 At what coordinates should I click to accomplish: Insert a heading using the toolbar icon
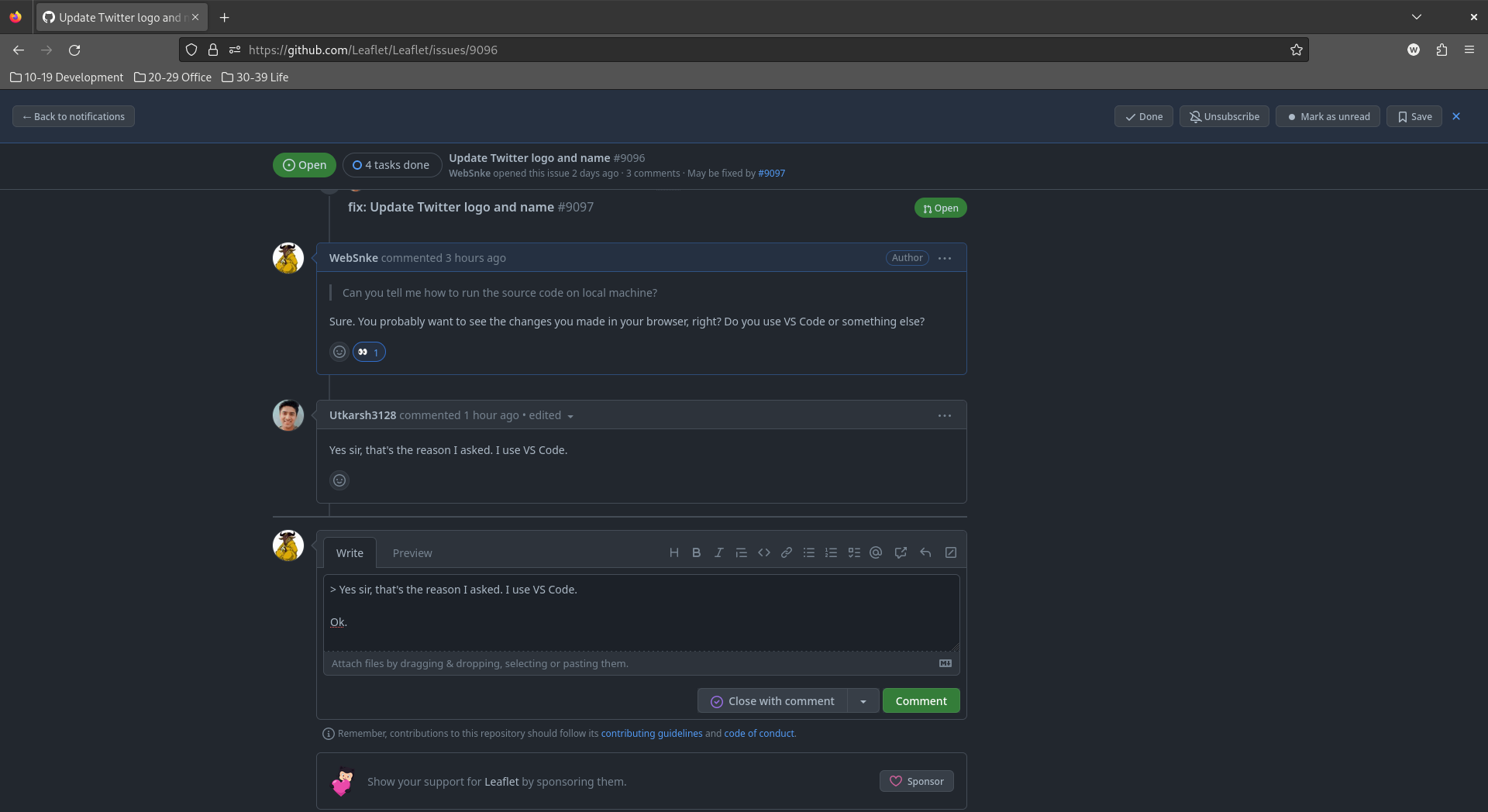pos(673,552)
